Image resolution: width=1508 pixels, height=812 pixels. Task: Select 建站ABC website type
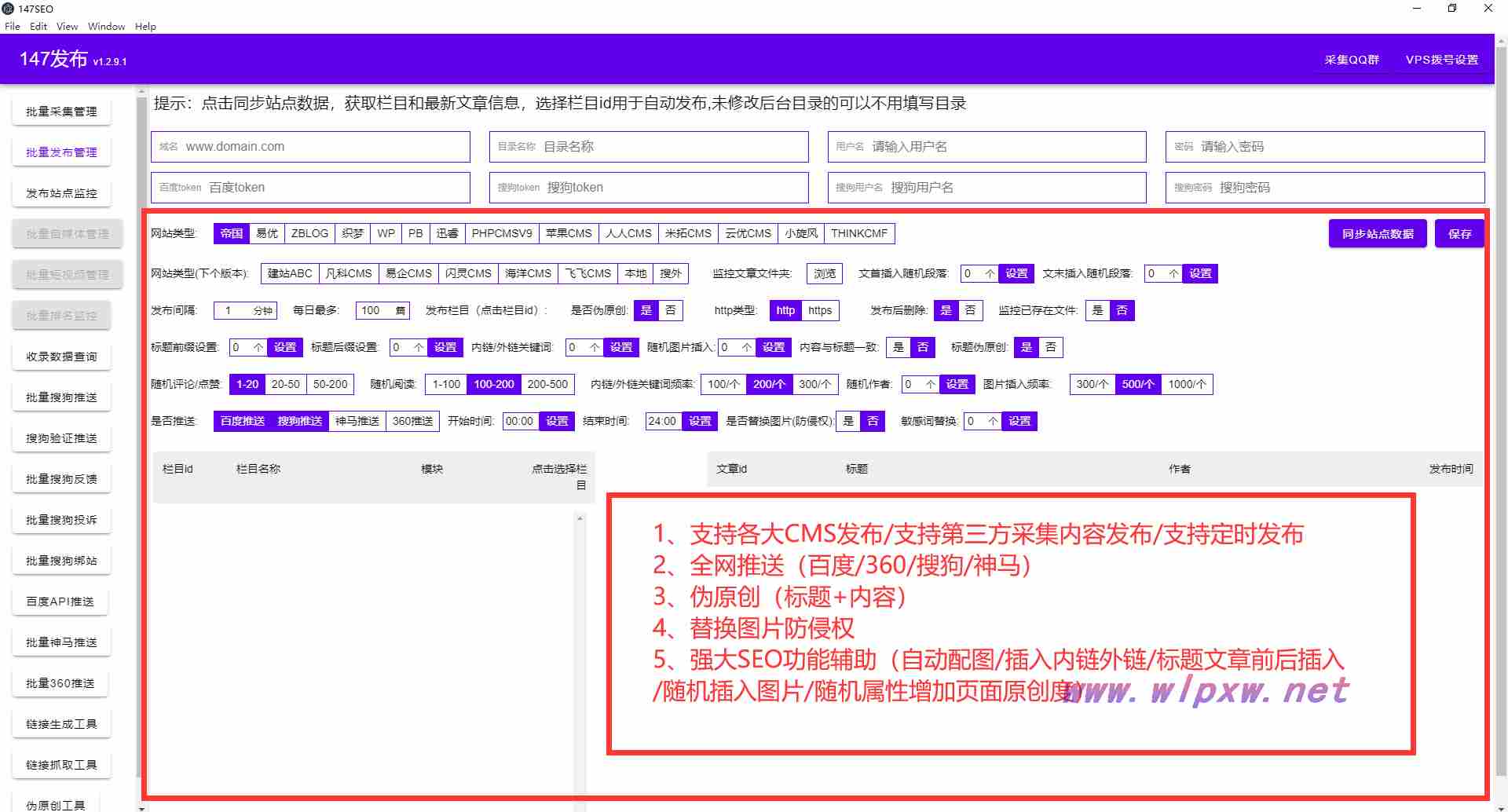pyautogui.click(x=290, y=273)
